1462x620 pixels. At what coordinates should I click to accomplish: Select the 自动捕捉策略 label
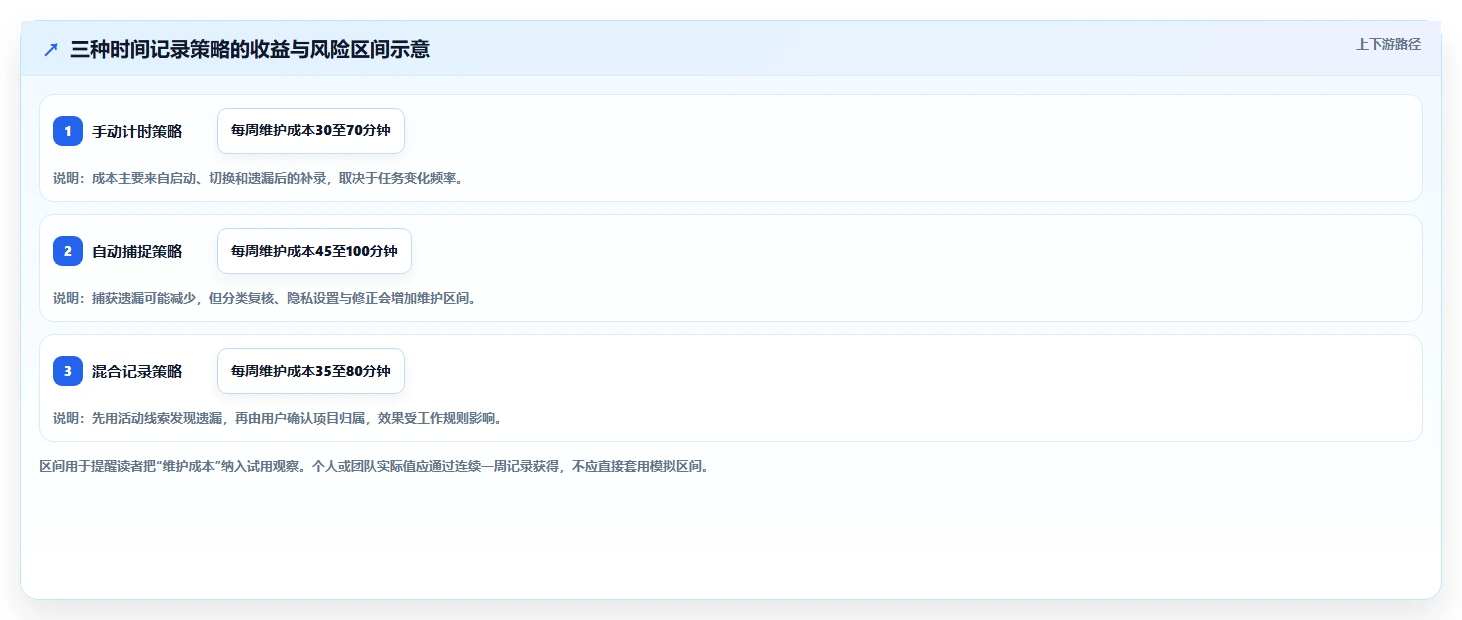137,251
